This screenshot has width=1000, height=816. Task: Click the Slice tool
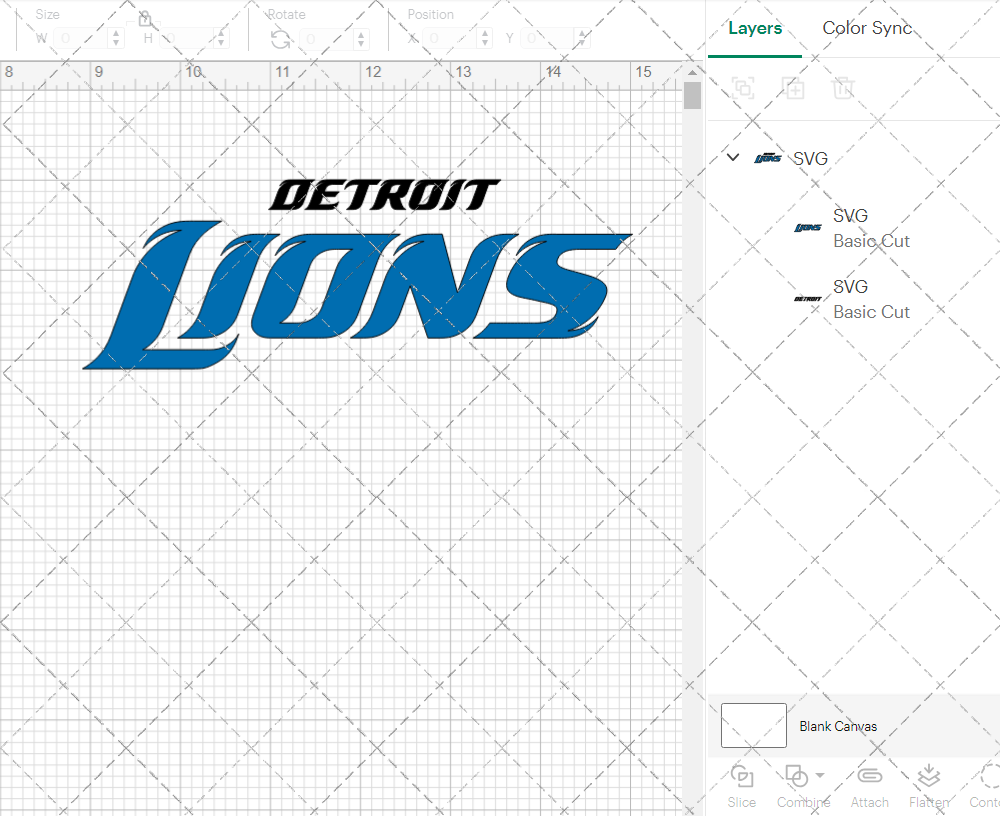point(742,787)
